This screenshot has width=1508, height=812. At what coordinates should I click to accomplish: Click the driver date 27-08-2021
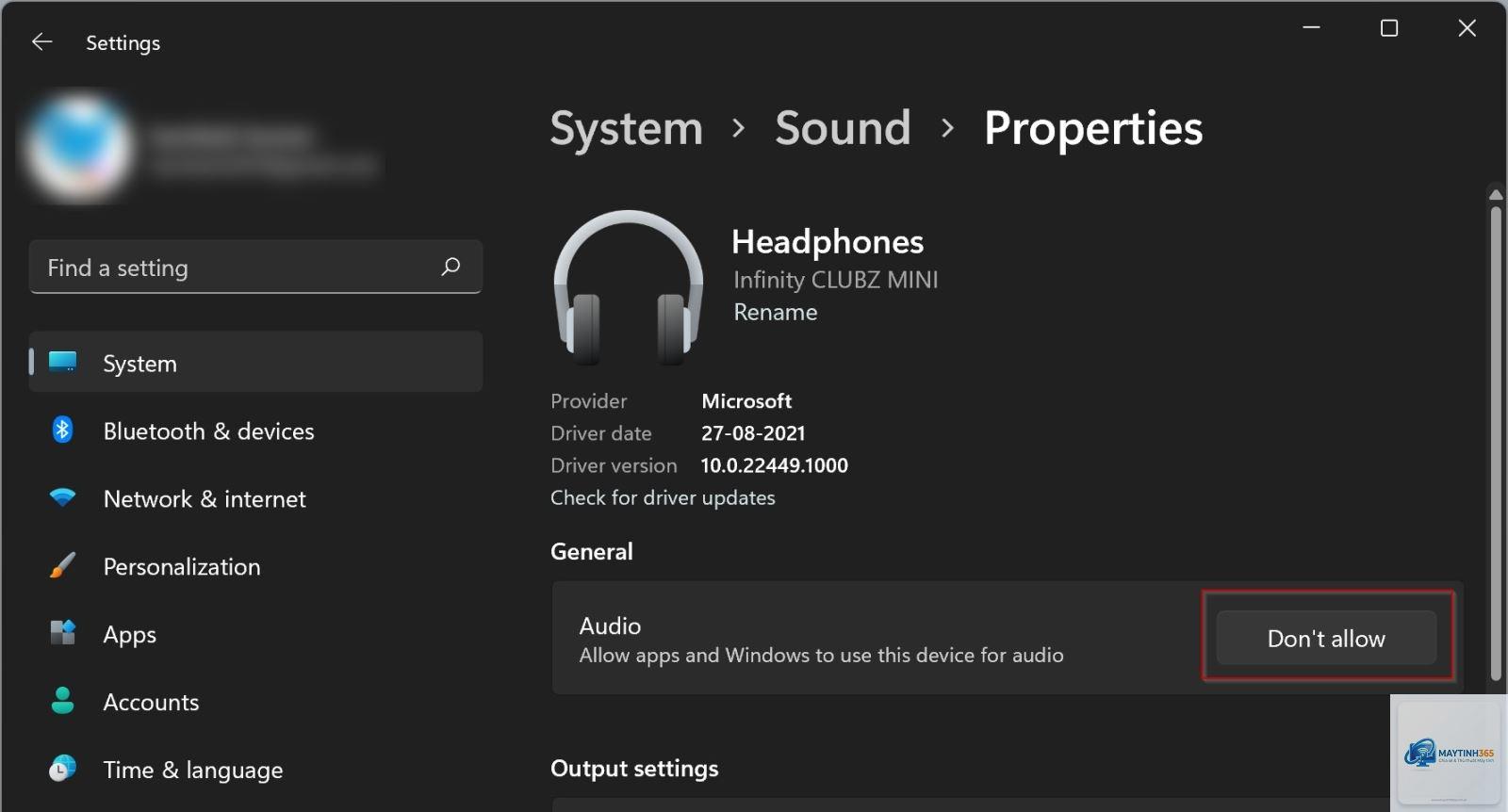[753, 433]
